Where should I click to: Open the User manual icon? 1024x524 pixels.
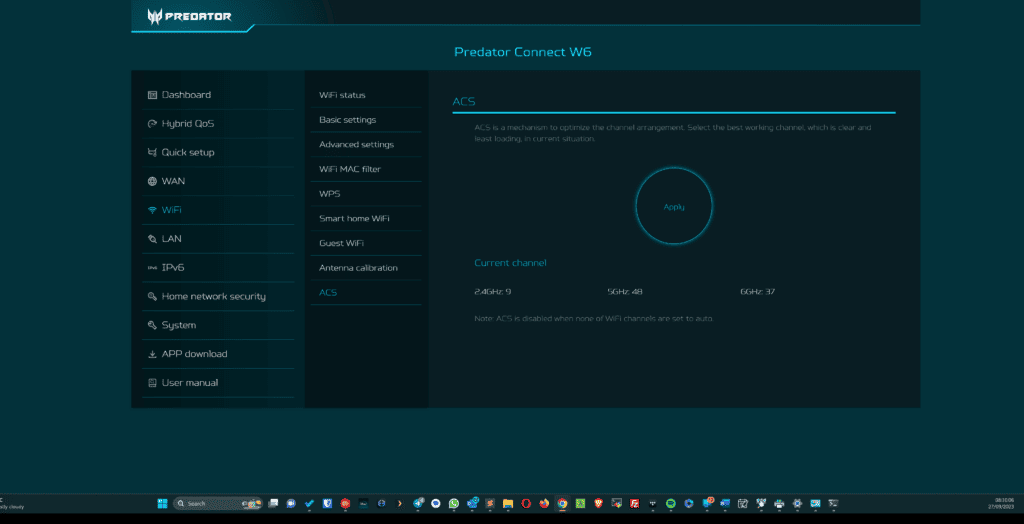pos(152,383)
